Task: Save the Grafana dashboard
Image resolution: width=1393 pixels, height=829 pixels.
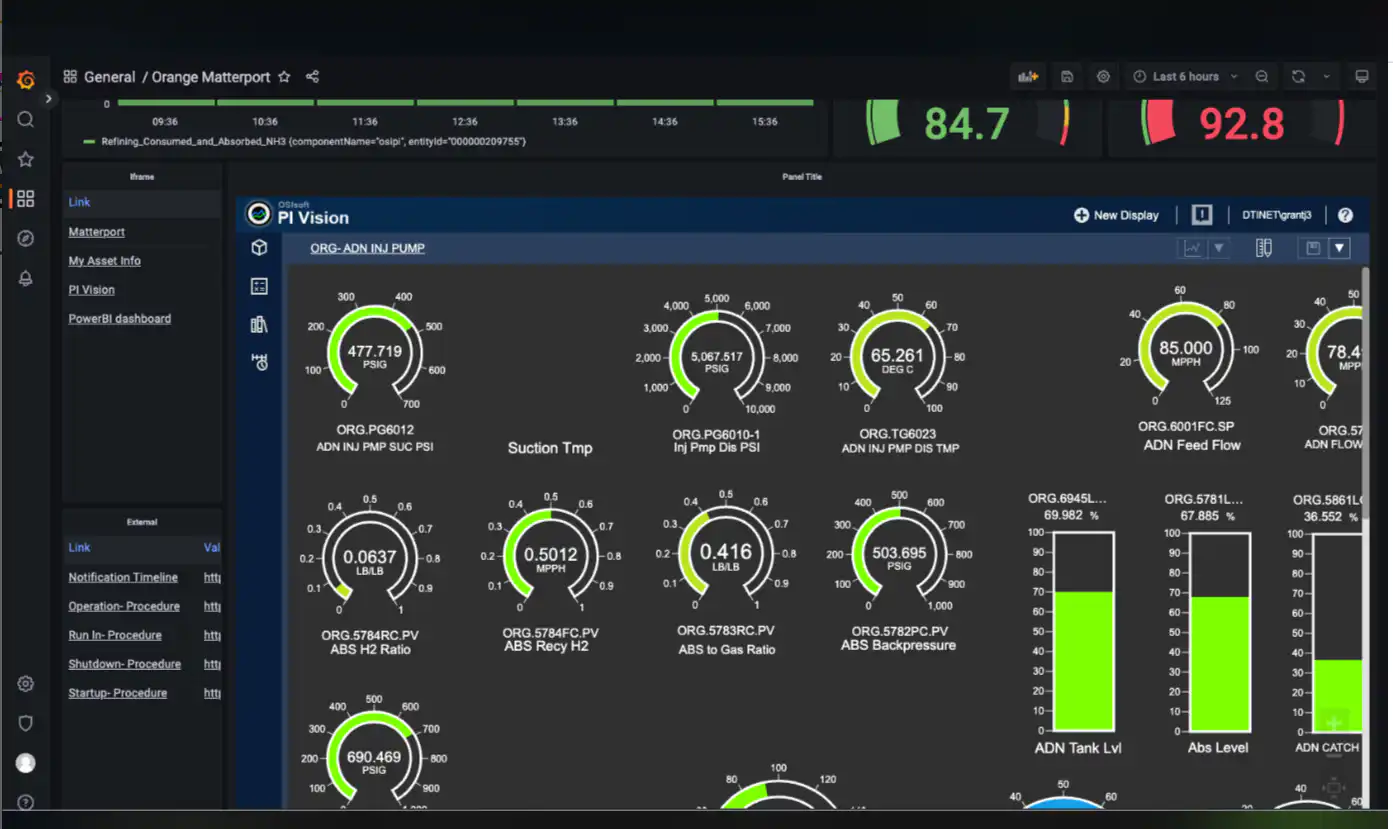Action: pyautogui.click(x=1067, y=77)
